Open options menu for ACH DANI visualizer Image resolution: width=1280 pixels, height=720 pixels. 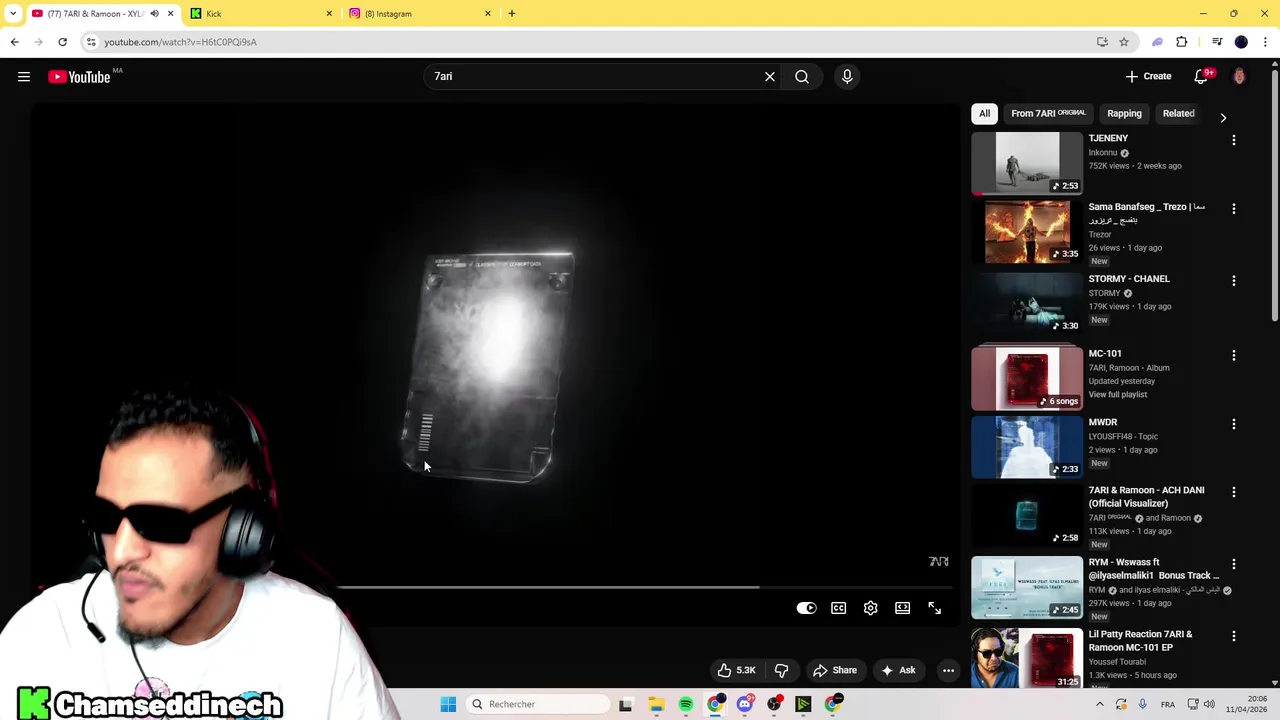(1233, 492)
